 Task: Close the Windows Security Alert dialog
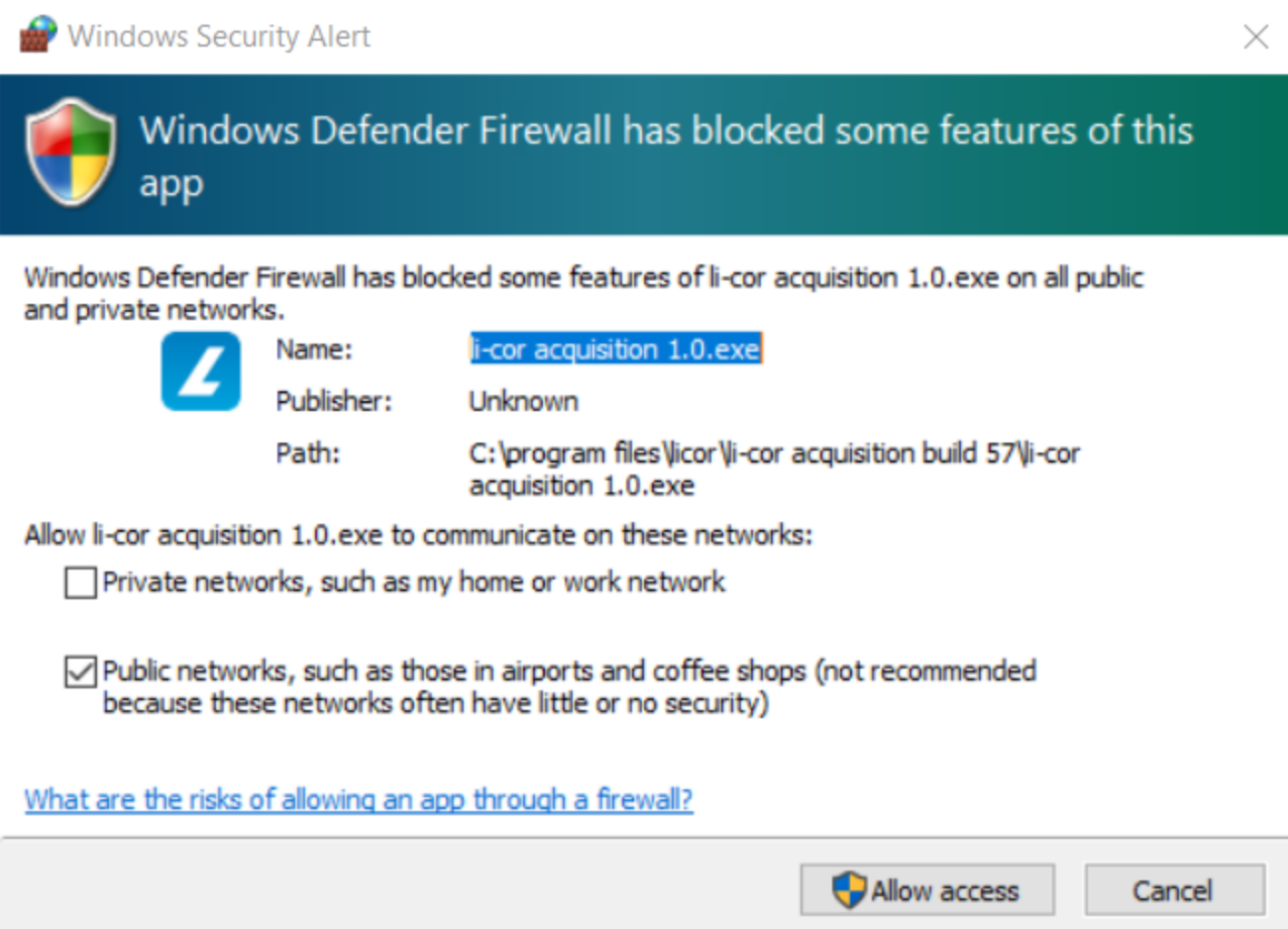(x=1255, y=37)
